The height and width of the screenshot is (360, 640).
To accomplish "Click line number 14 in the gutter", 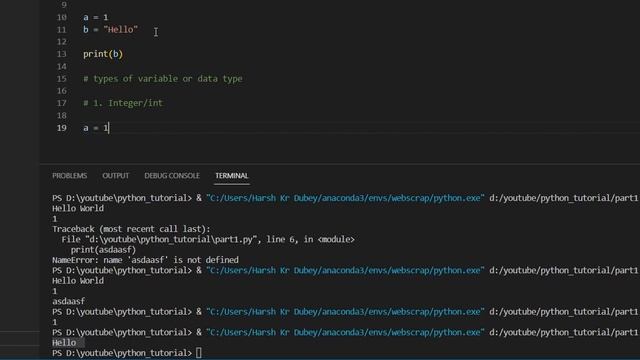I will 62,66.
